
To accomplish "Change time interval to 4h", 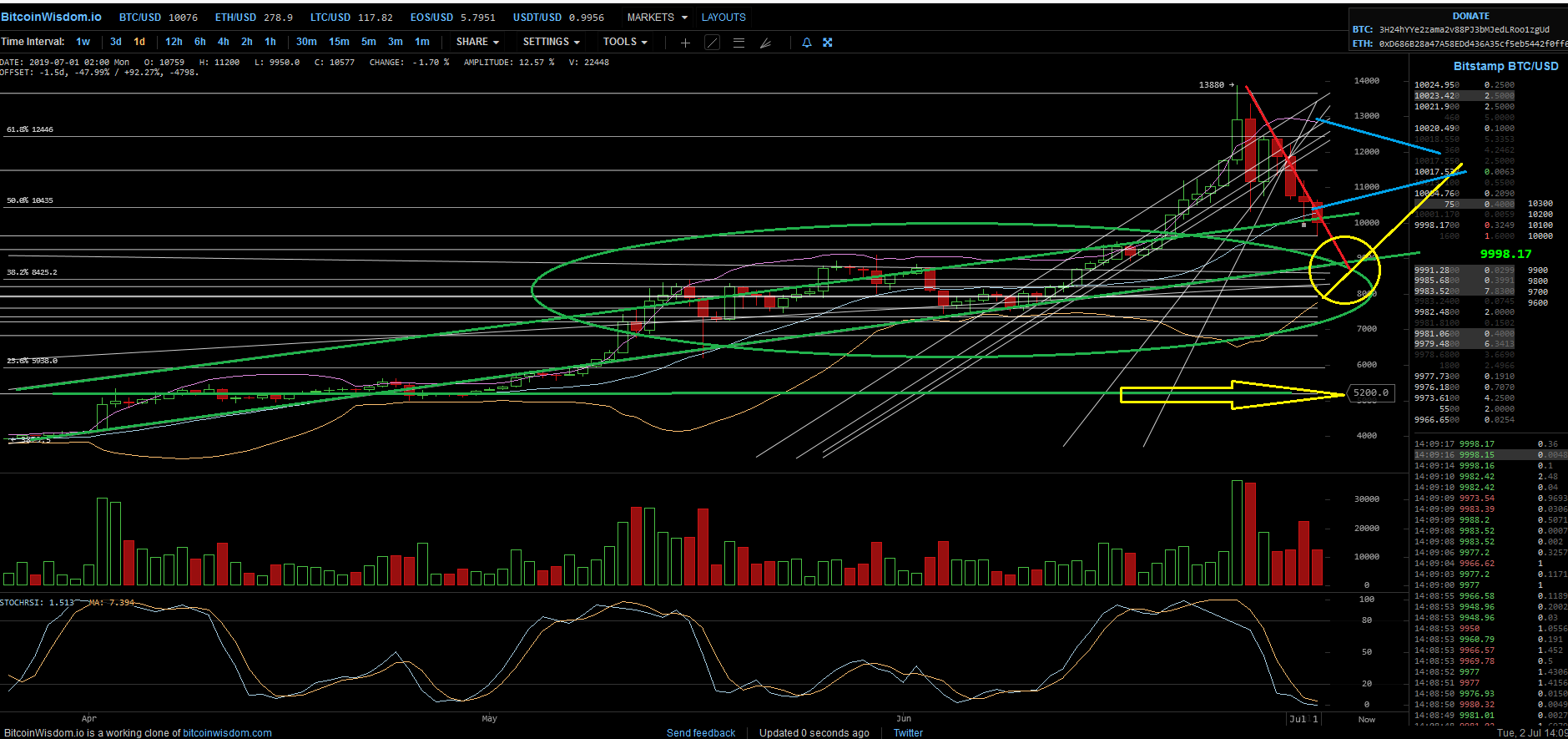I will (x=224, y=42).
